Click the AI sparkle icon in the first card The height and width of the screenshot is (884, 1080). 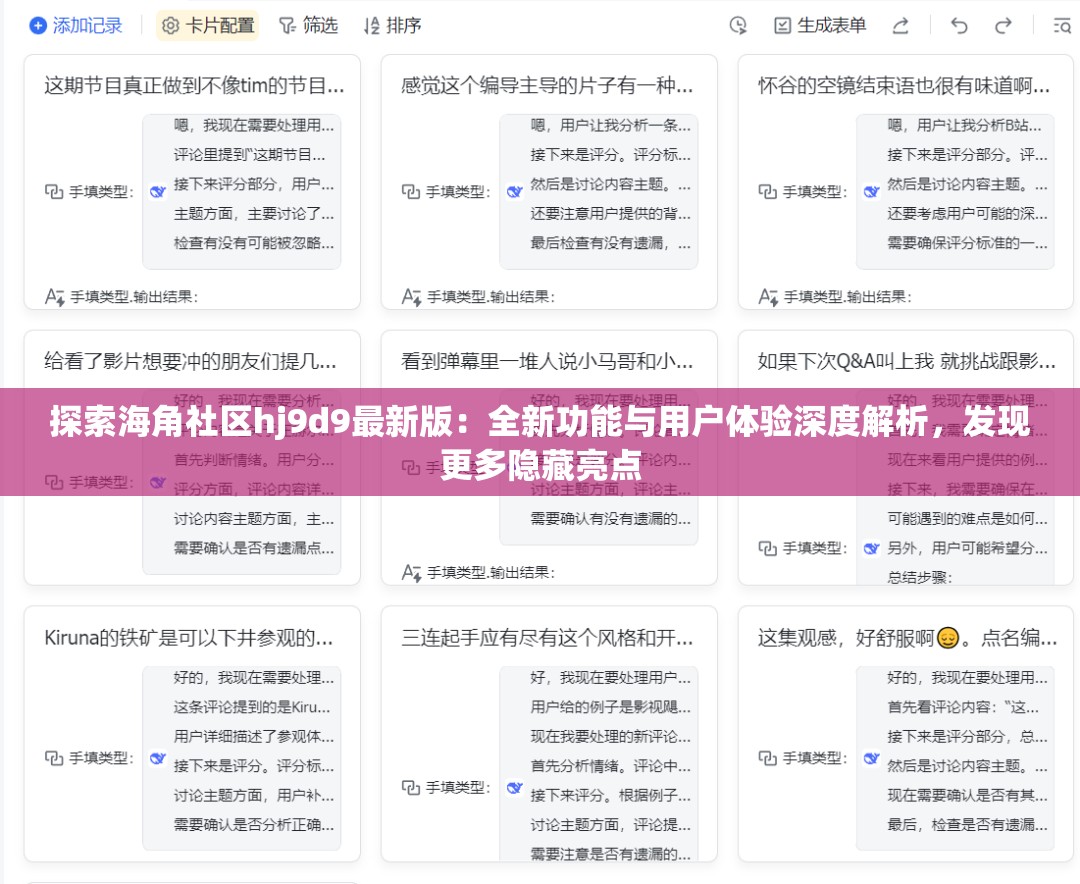pos(157,193)
